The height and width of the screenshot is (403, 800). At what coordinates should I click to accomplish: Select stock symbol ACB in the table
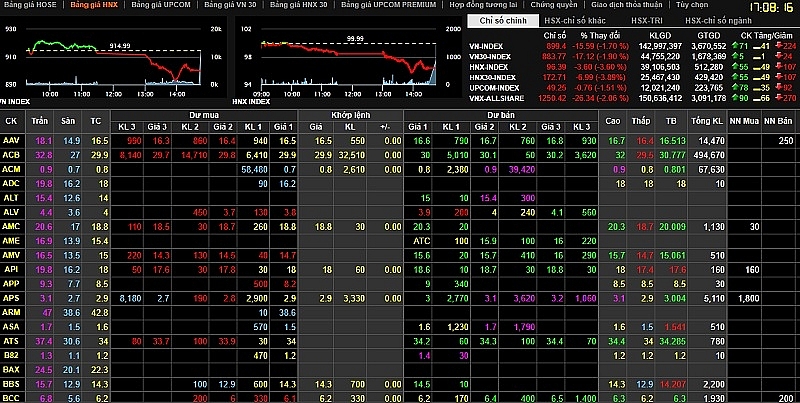pos(11,155)
